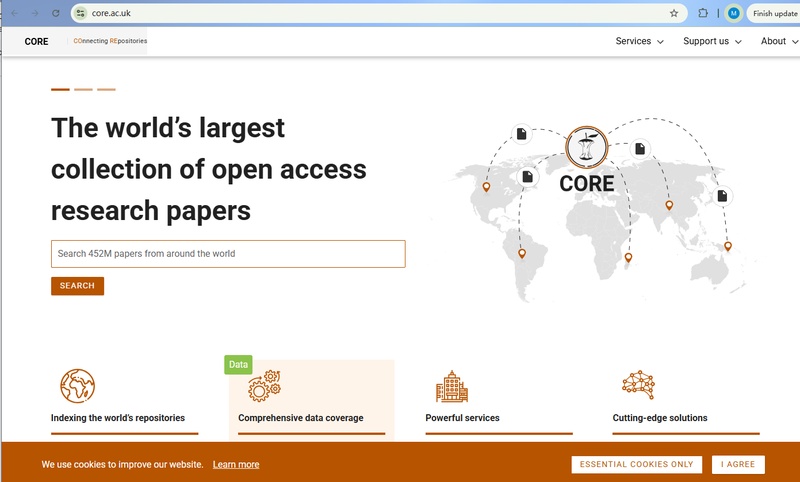Open the Chrome profile avatar
The image size is (800, 482).
[x=734, y=13]
